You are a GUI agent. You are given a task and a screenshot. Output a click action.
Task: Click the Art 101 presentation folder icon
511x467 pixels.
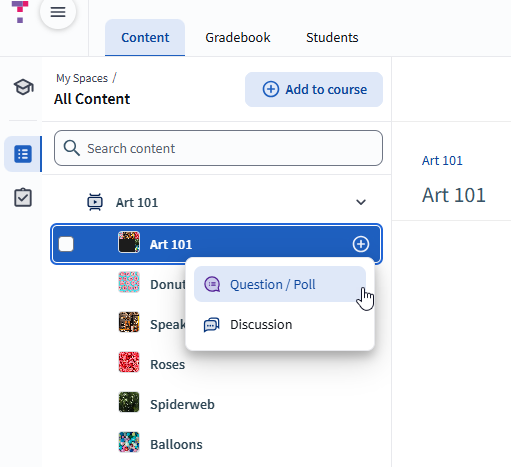[x=95, y=202]
